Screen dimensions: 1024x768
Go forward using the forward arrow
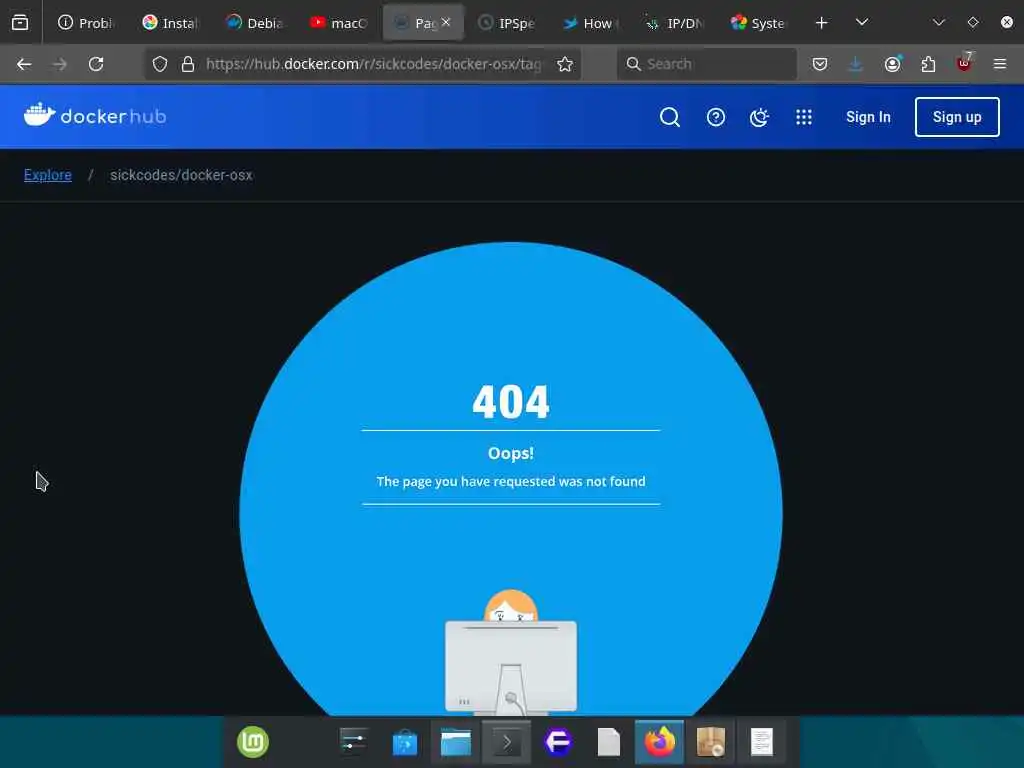59,64
